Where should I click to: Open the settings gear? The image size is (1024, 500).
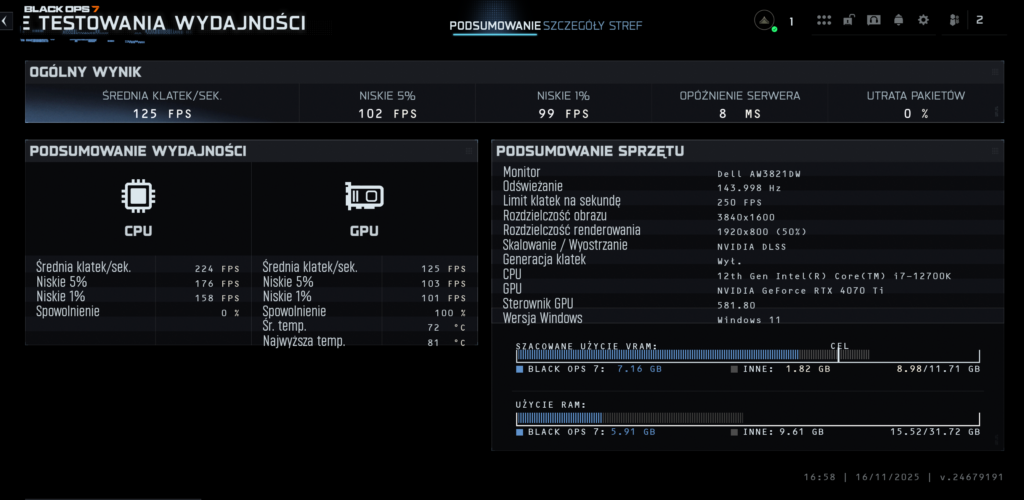[923, 20]
